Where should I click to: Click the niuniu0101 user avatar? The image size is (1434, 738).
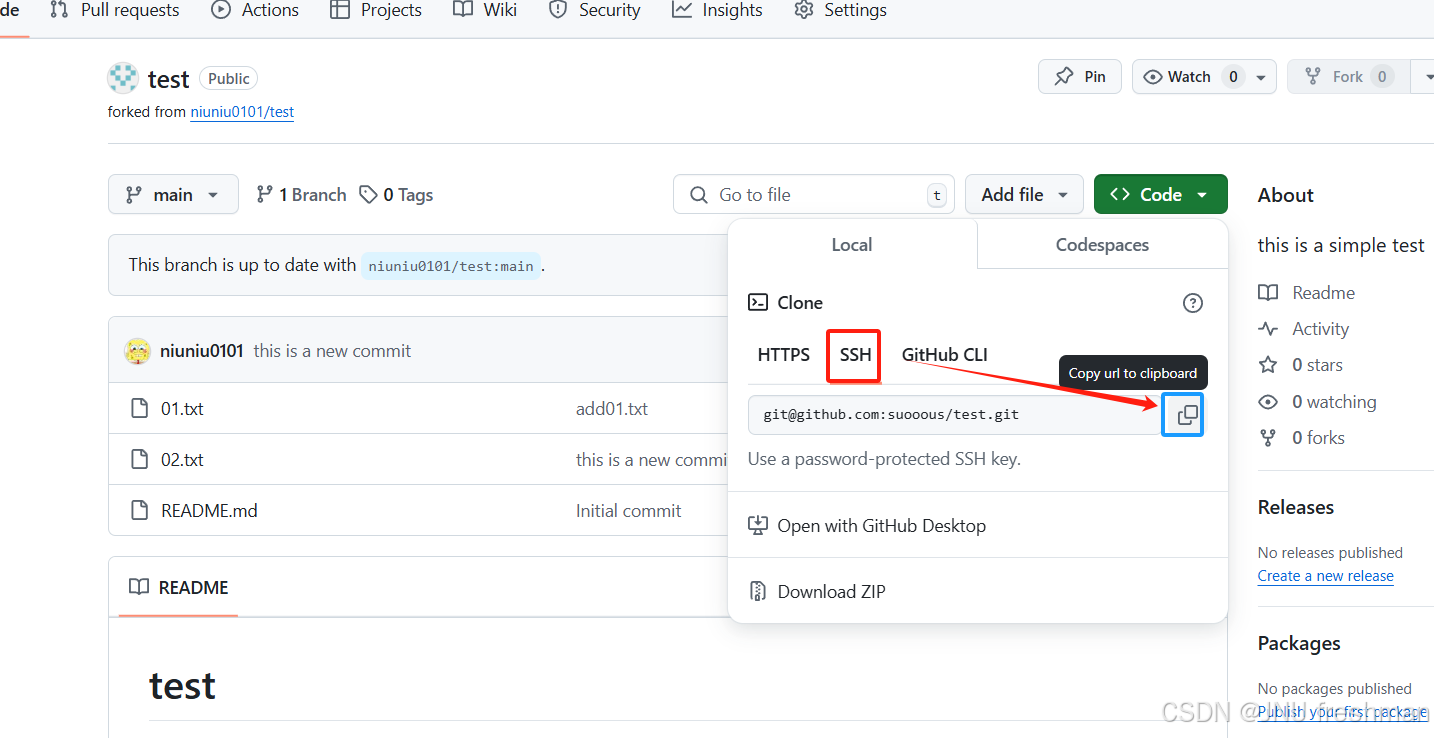137,351
